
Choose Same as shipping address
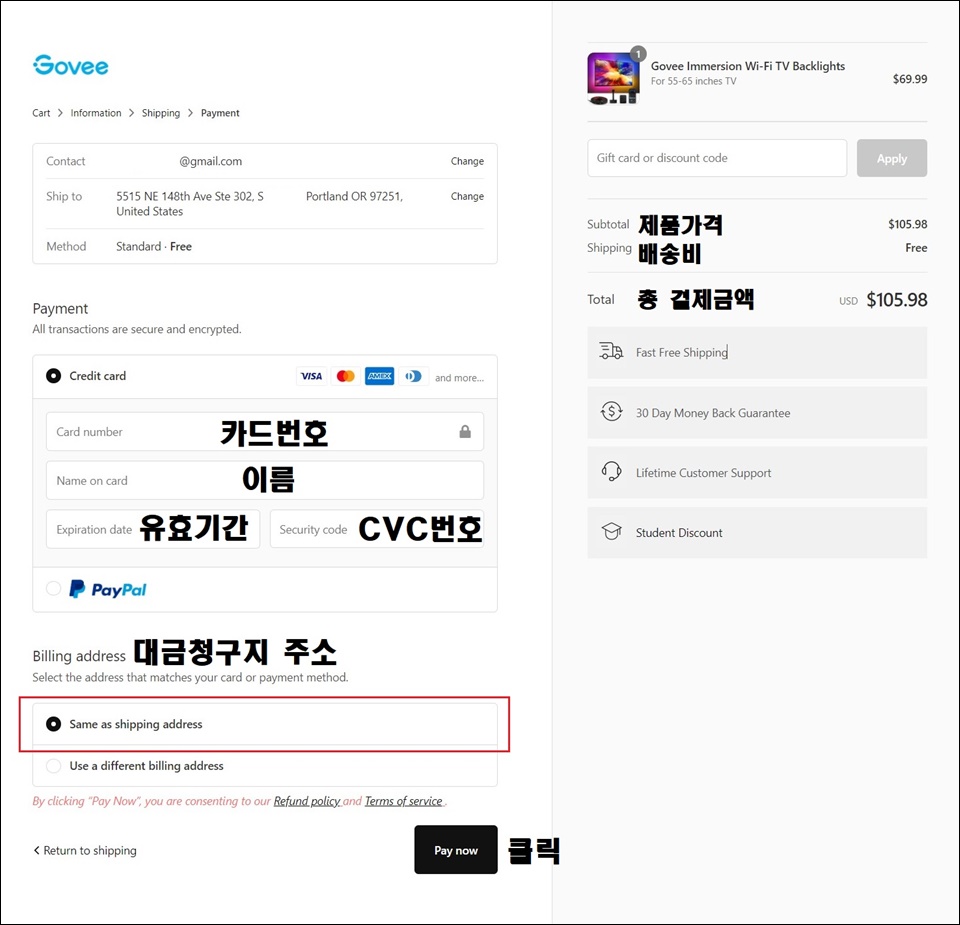[x=53, y=724]
